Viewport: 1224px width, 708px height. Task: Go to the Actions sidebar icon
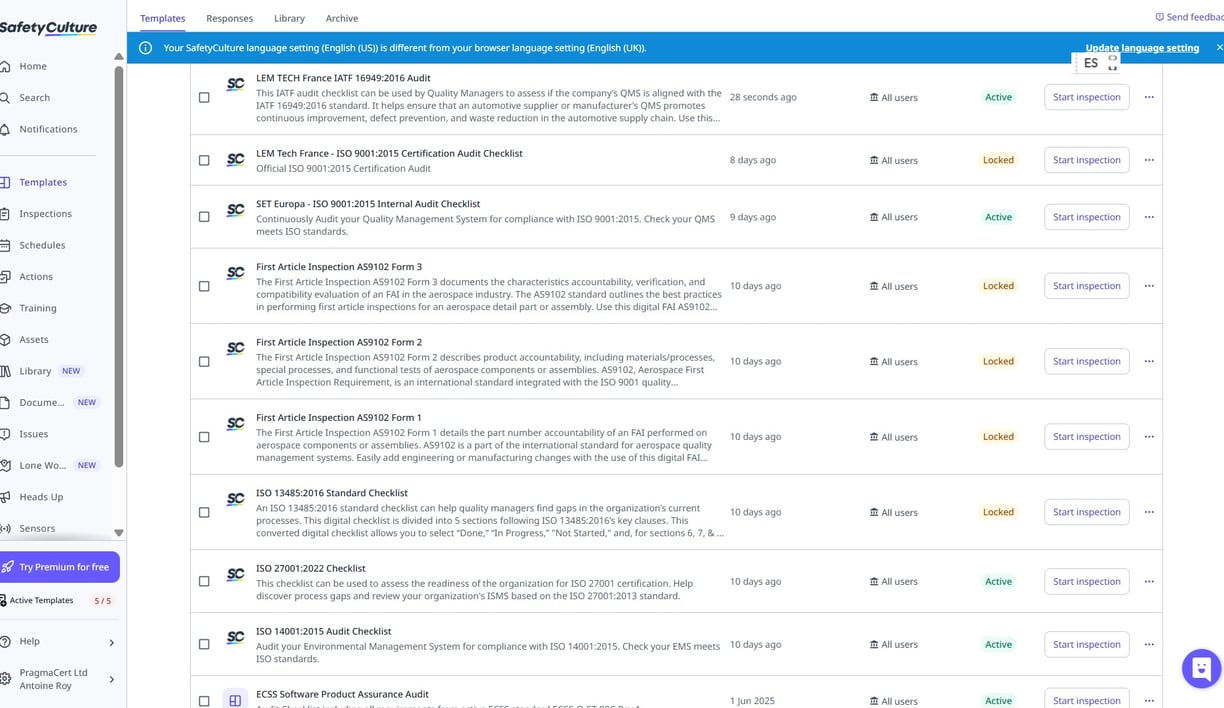(x=6, y=277)
